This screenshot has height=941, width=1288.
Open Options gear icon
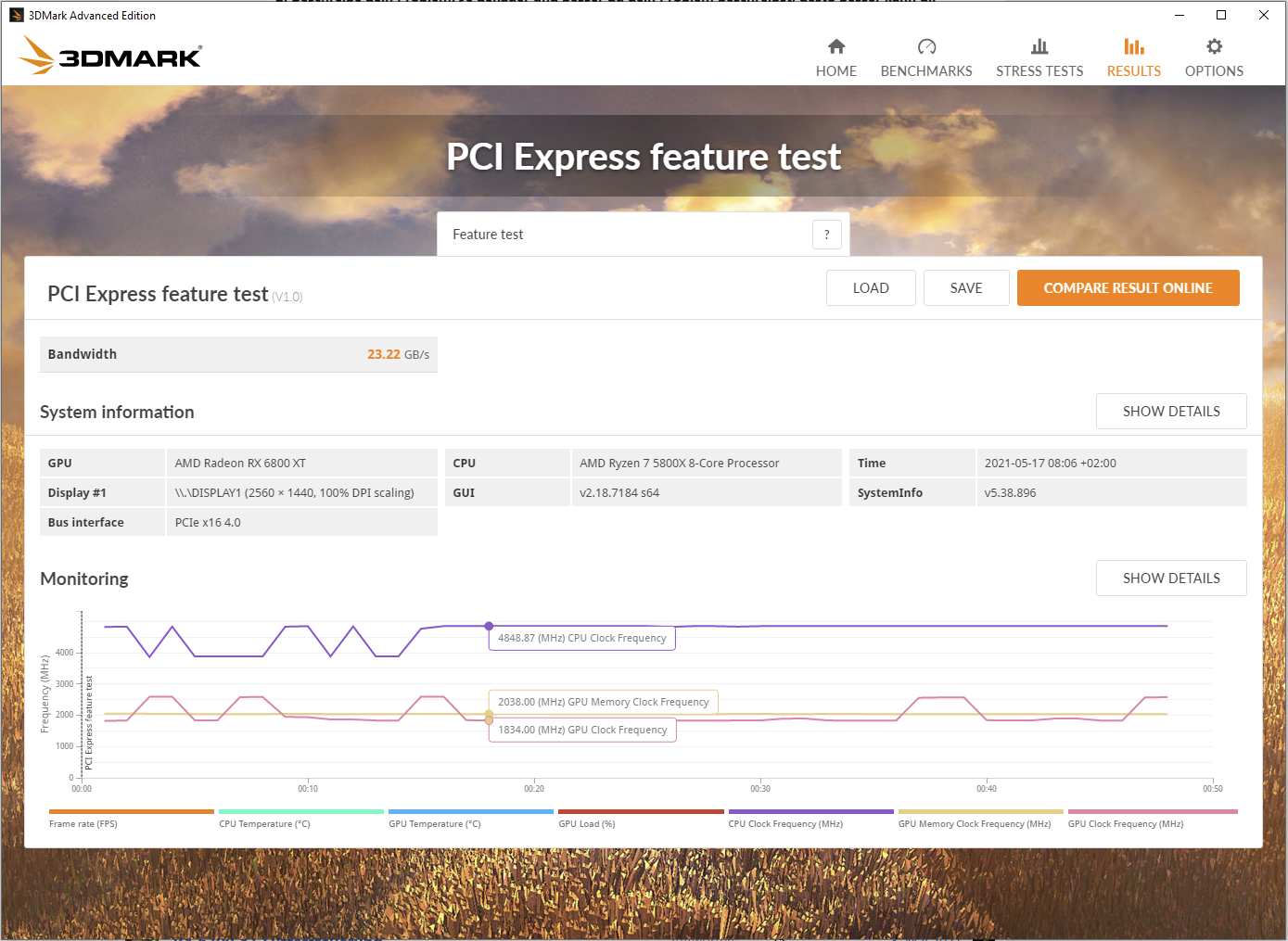(1214, 46)
